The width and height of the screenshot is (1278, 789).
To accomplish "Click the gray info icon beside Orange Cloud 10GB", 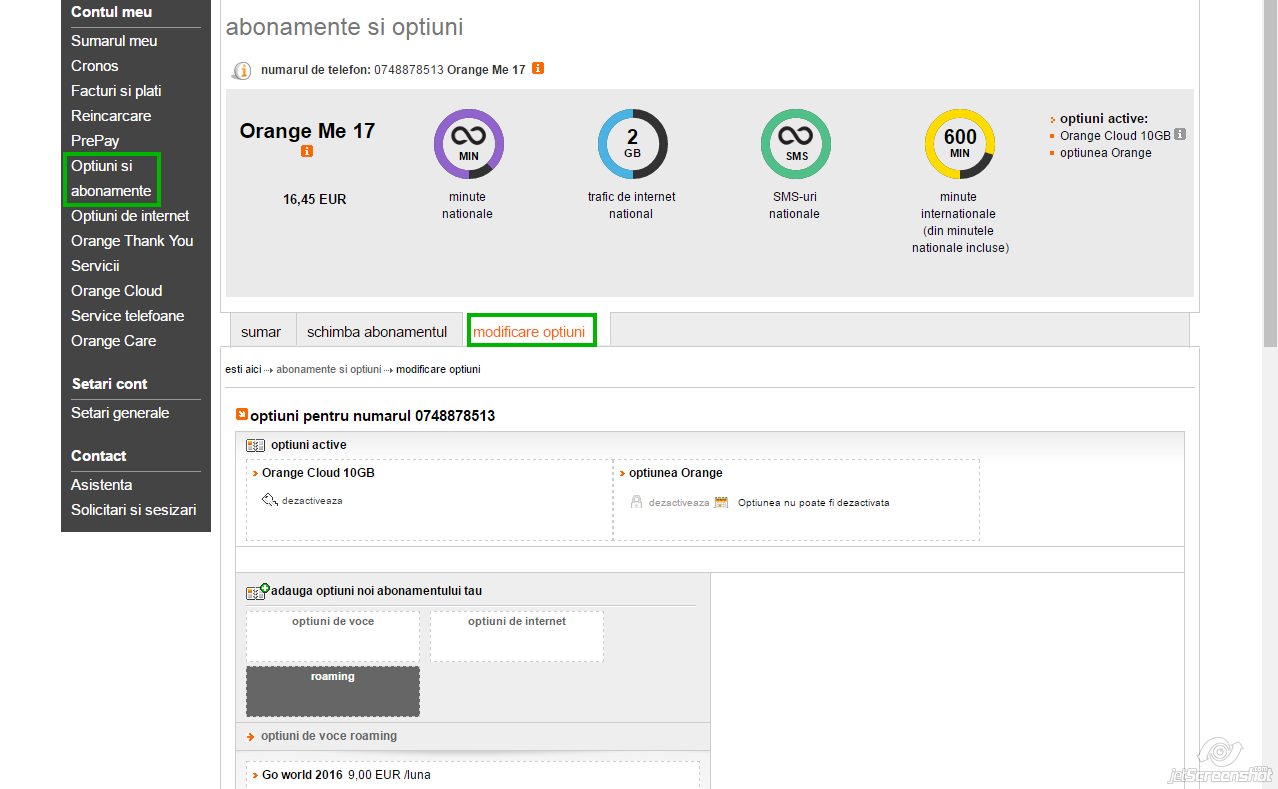I will click(x=1180, y=135).
